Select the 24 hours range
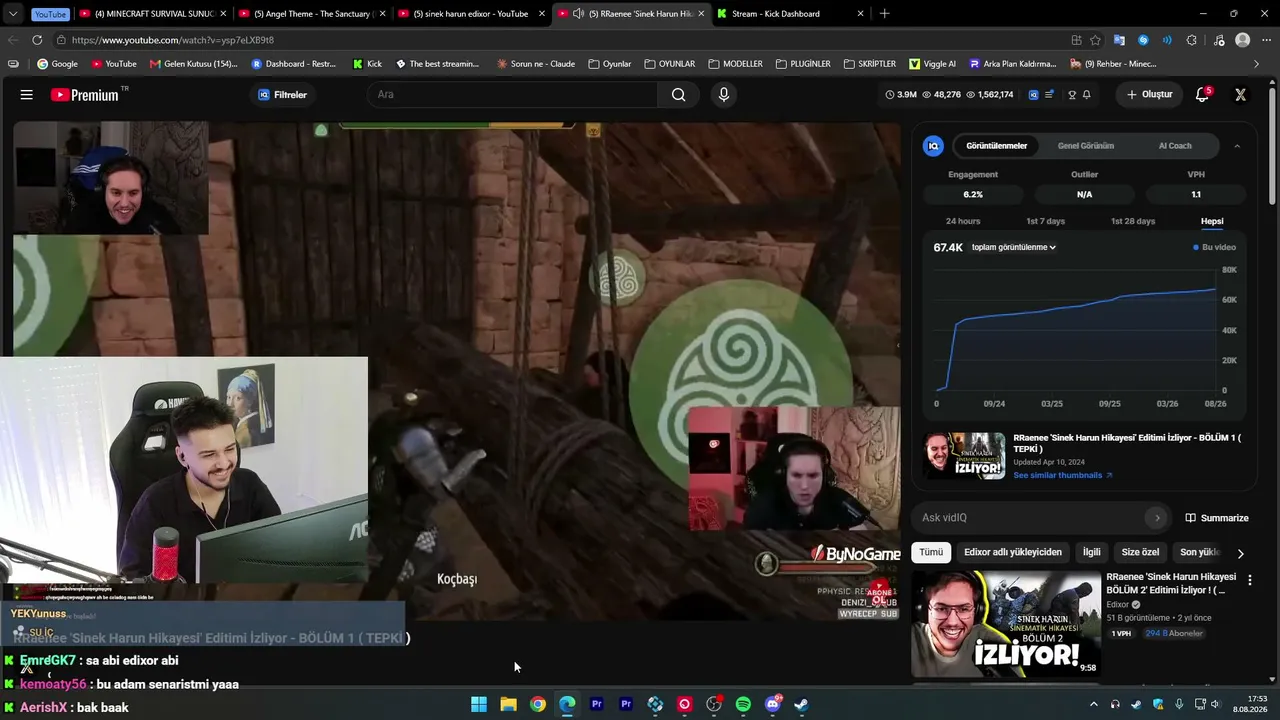Screen dimensions: 1280x720 (963, 221)
